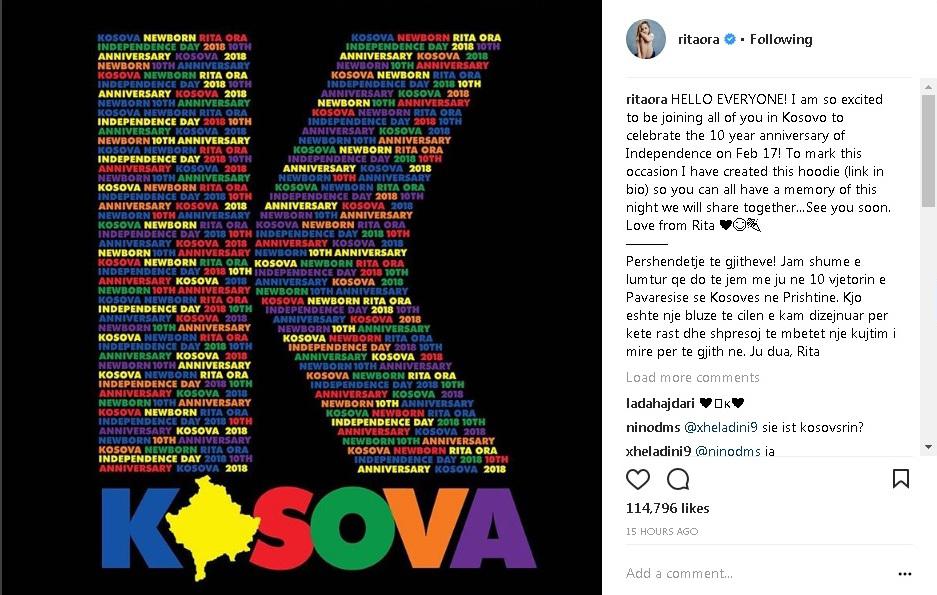Click the scrollbar down arrow in the comments

[x=929, y=447]
